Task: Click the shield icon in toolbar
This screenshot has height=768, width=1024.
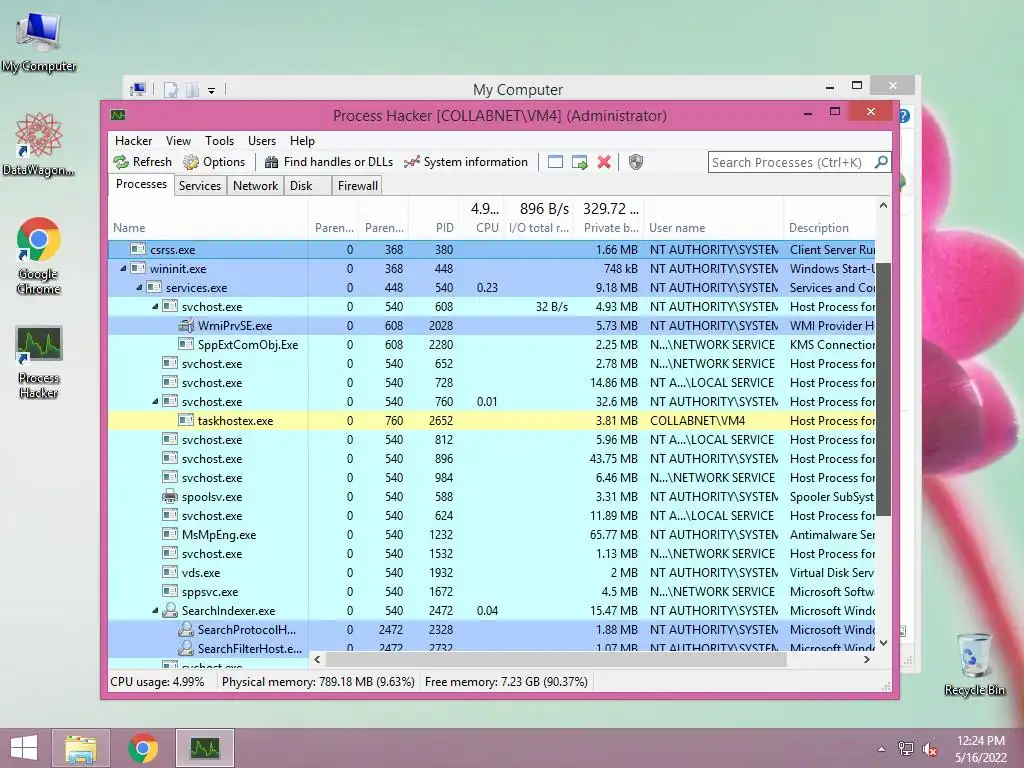Action: (x=635, y=162)
